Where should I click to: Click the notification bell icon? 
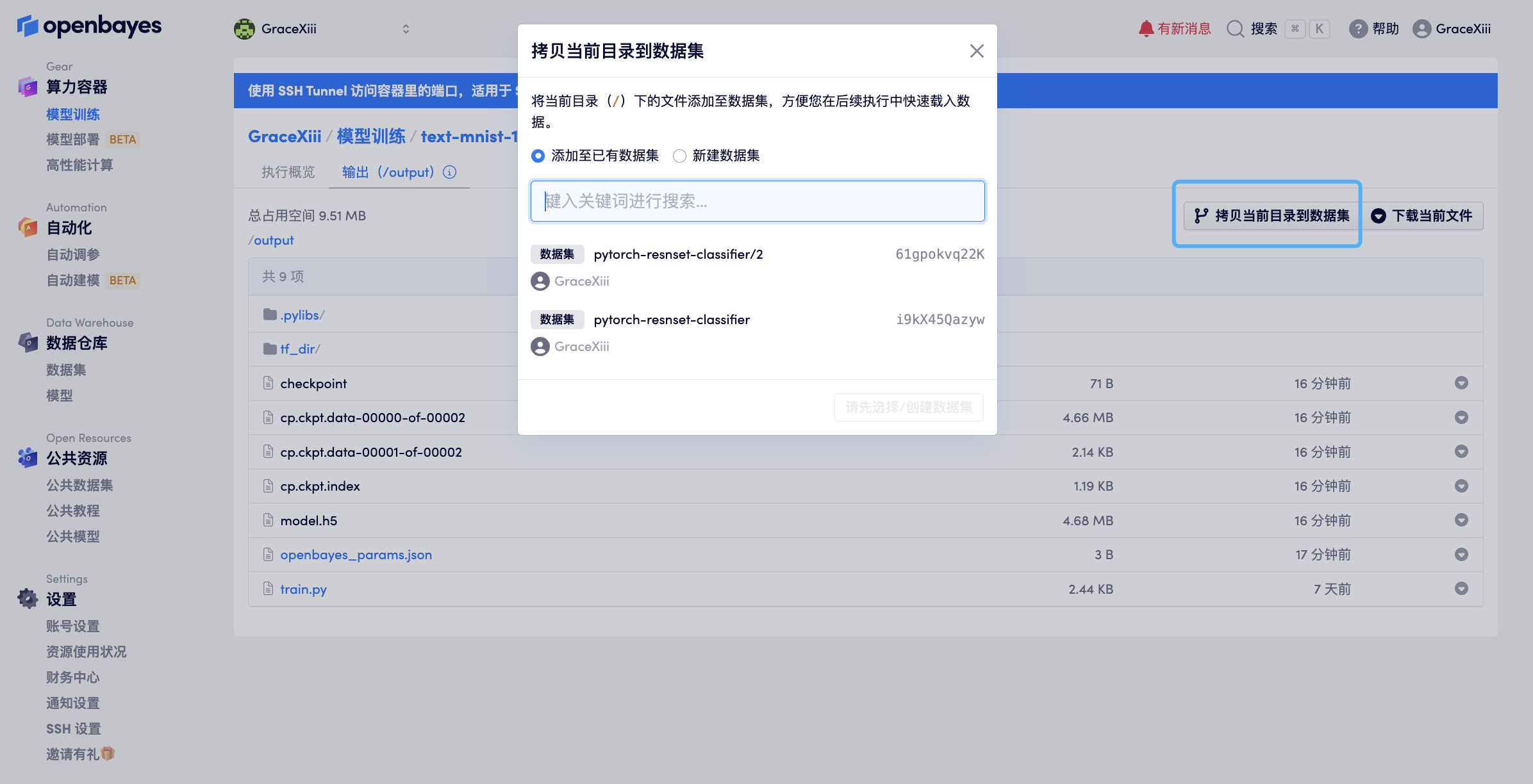click(x=1145, y=29)
